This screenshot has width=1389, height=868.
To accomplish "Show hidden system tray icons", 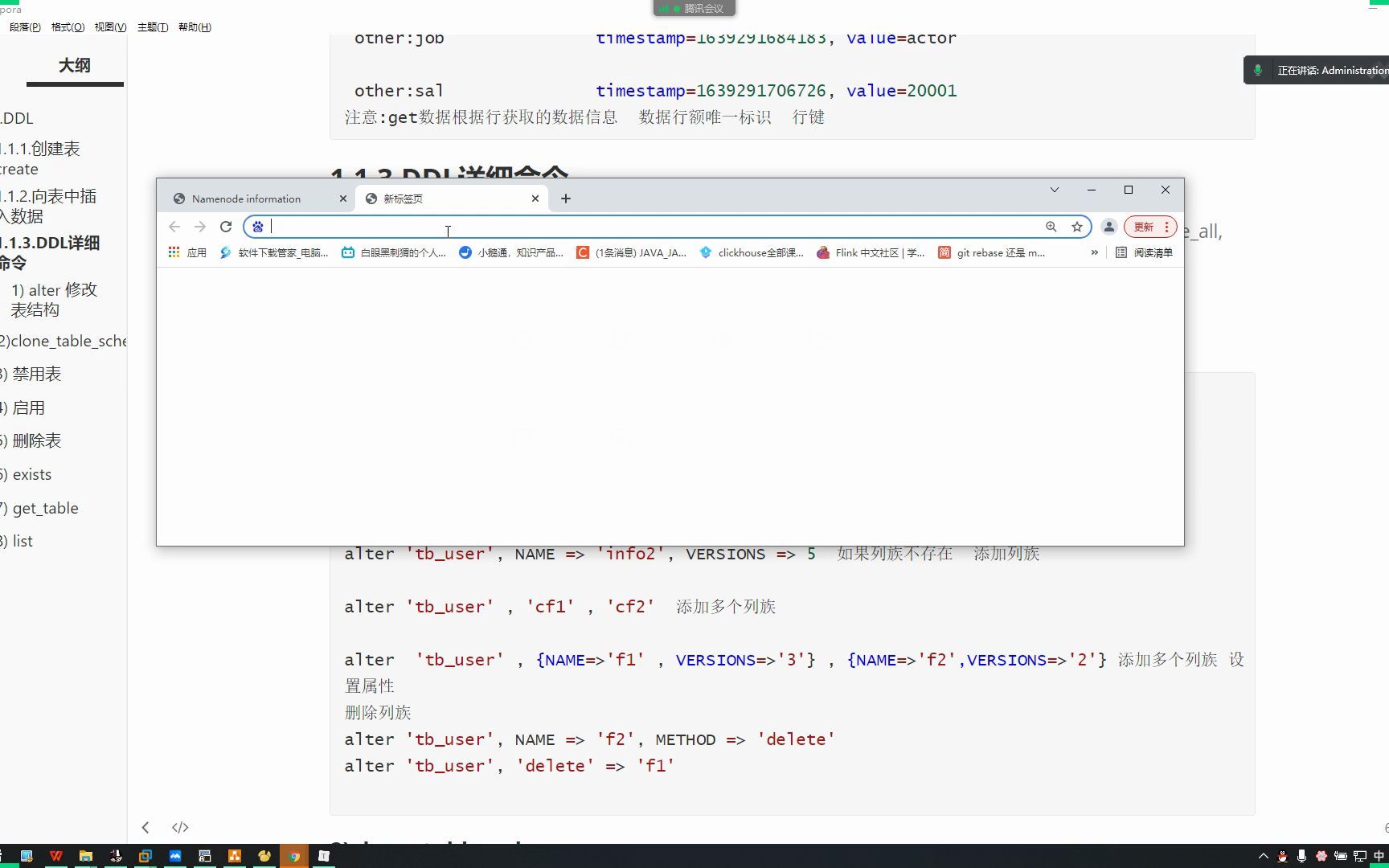I will click(x=1263, y=856).
